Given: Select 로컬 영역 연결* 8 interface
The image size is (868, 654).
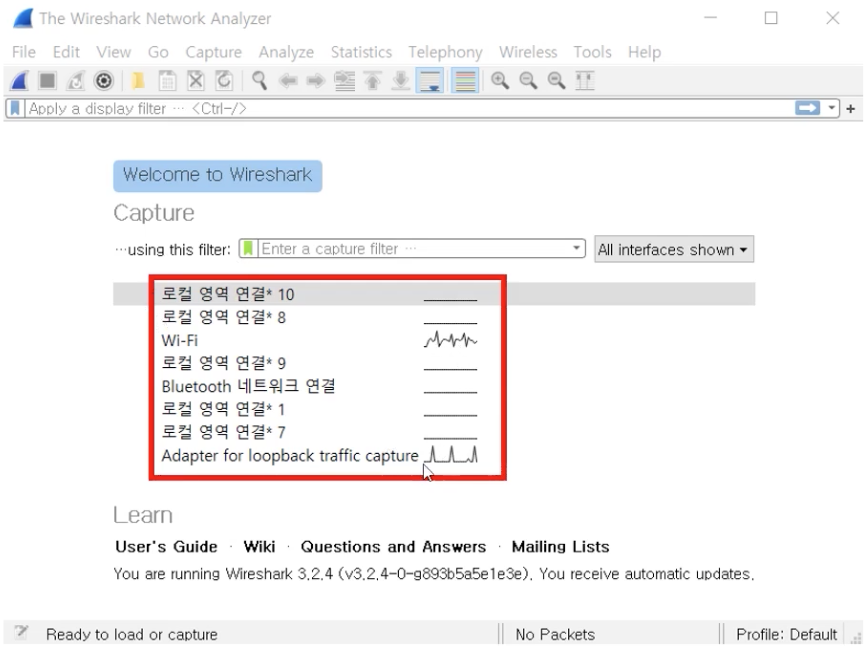Looking at the screenshot, I should [434, 317].
